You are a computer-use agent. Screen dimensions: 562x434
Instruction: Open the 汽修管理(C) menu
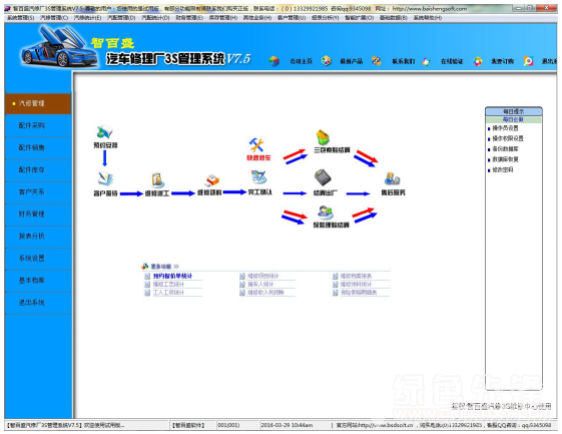pos(54,18)
